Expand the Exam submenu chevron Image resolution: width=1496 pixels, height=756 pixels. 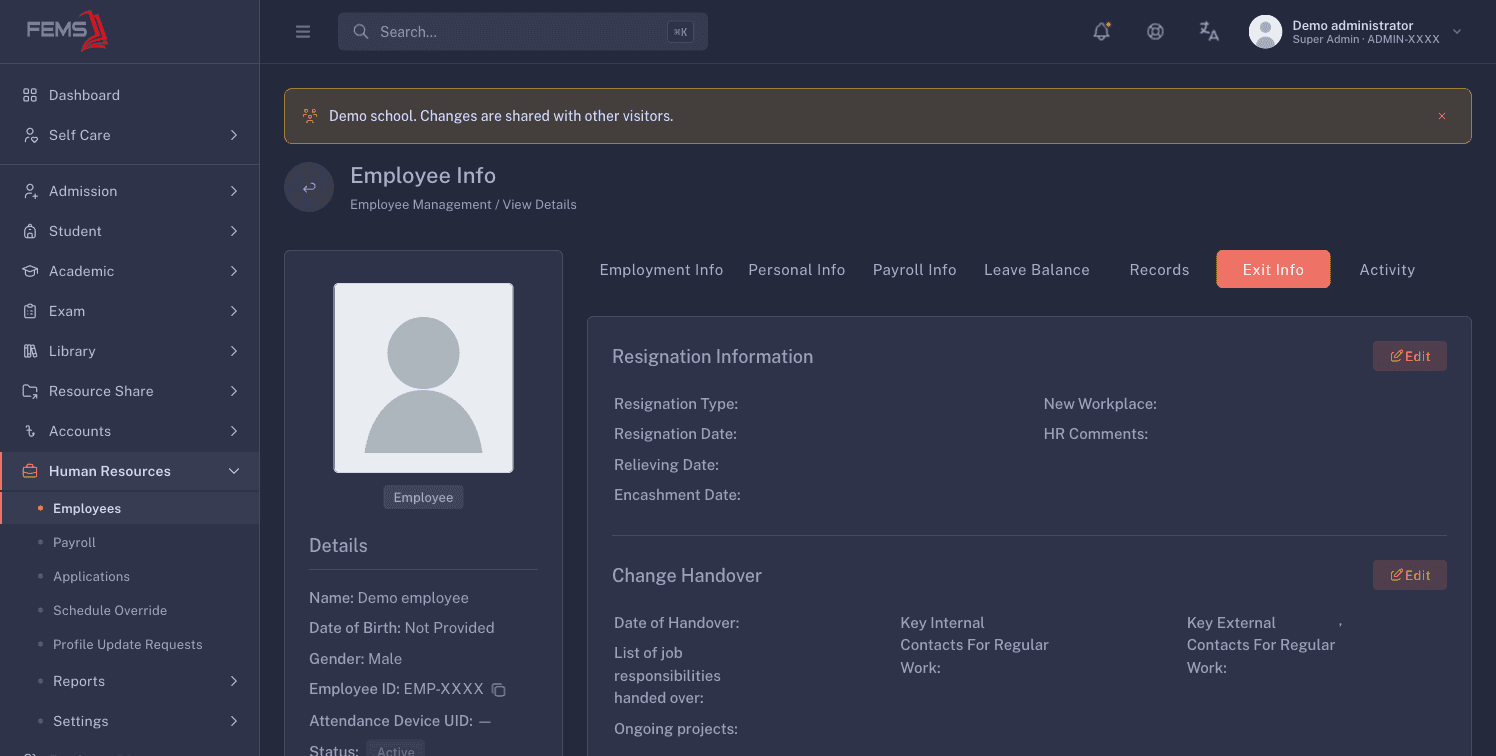click(x=234, y=311)
